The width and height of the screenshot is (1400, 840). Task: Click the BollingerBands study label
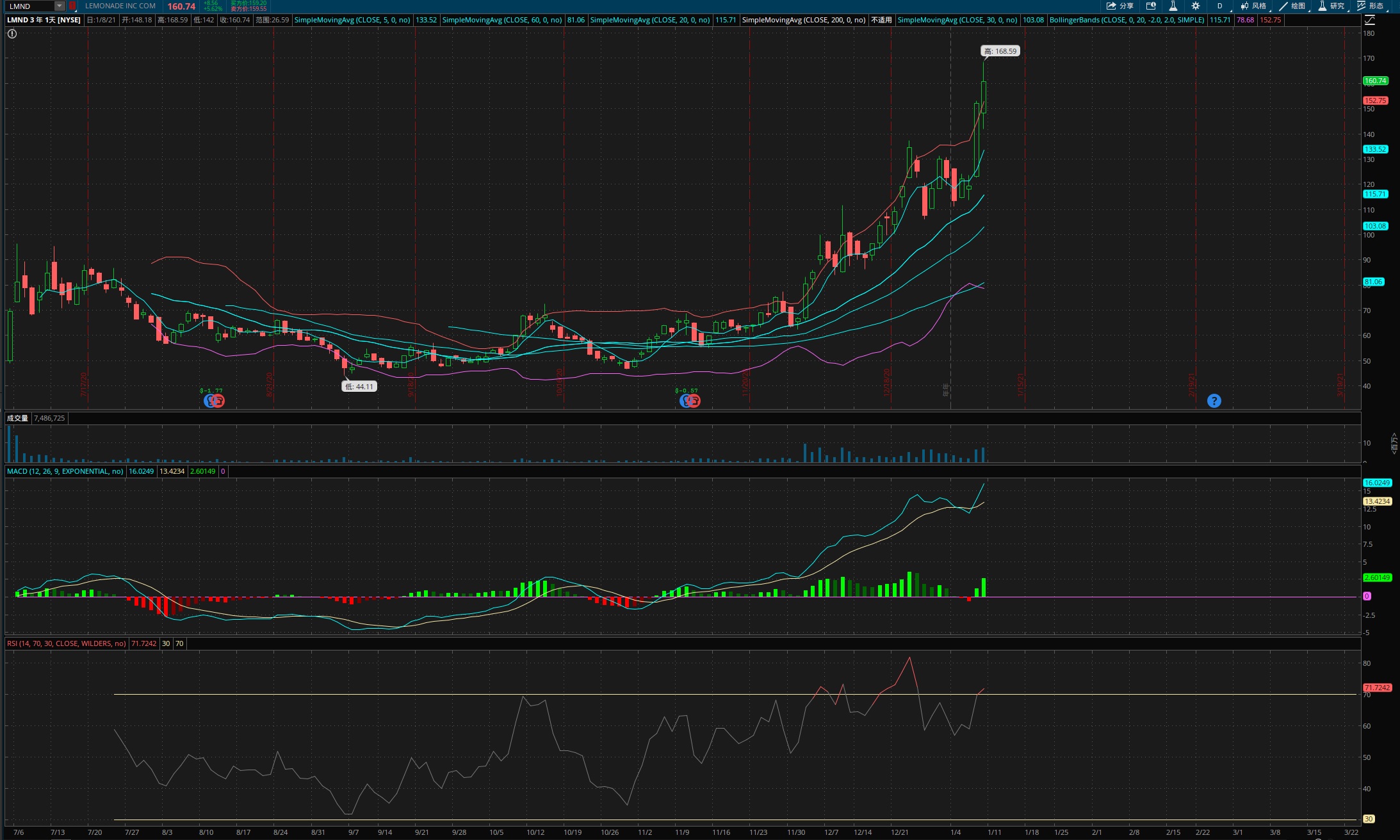1127,20
